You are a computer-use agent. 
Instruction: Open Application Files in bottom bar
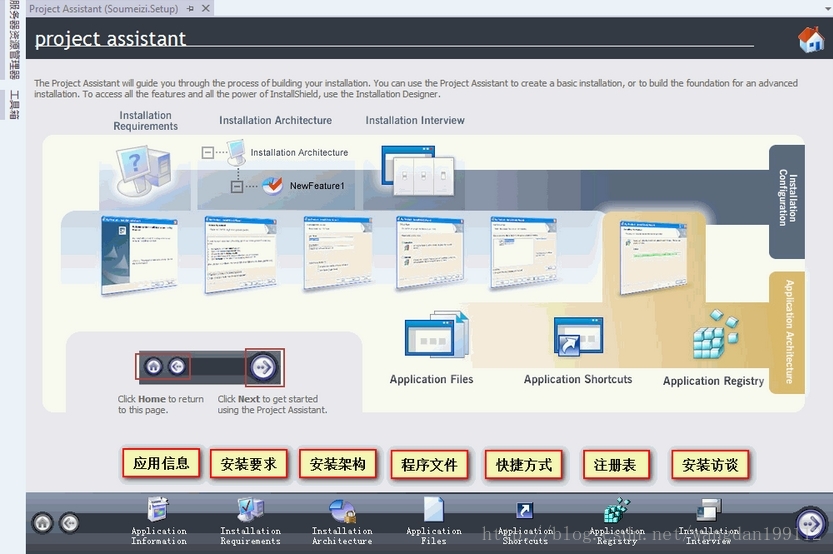click(x=434, y=521)
